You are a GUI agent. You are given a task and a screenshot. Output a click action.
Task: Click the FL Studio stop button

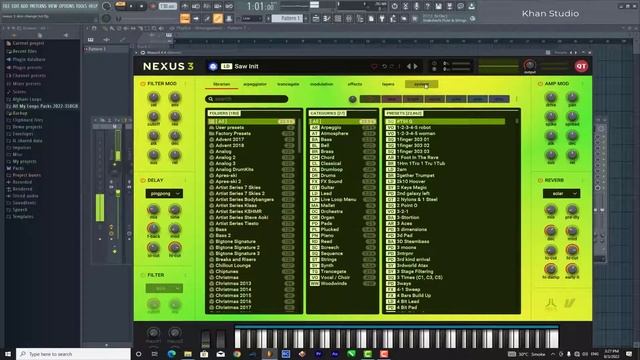click(x=142, y=7)
